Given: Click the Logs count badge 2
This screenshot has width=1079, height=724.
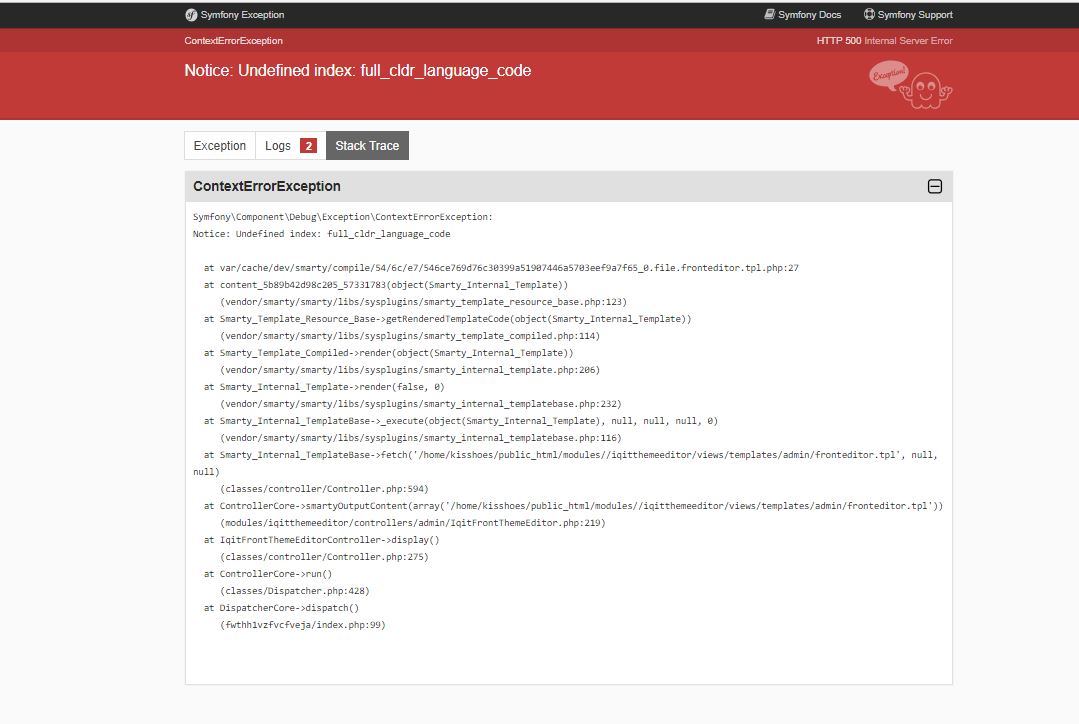Looking at the screenshot, I should [x=308, y=146].
